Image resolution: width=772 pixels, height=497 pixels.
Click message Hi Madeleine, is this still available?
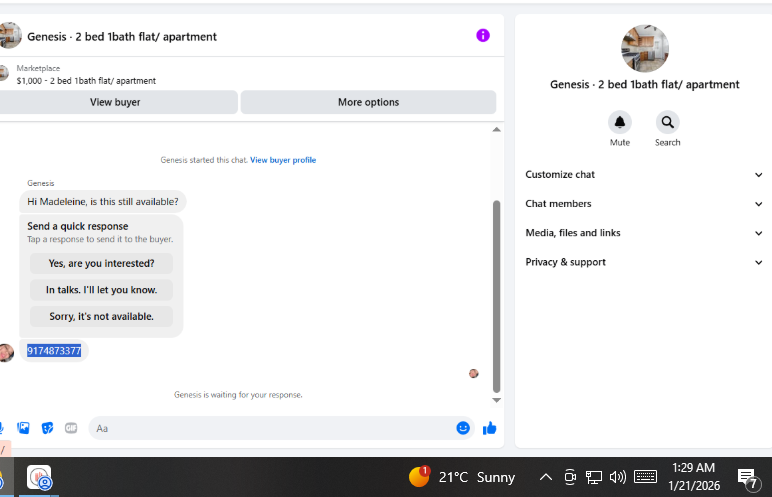[x=103, y=201]
